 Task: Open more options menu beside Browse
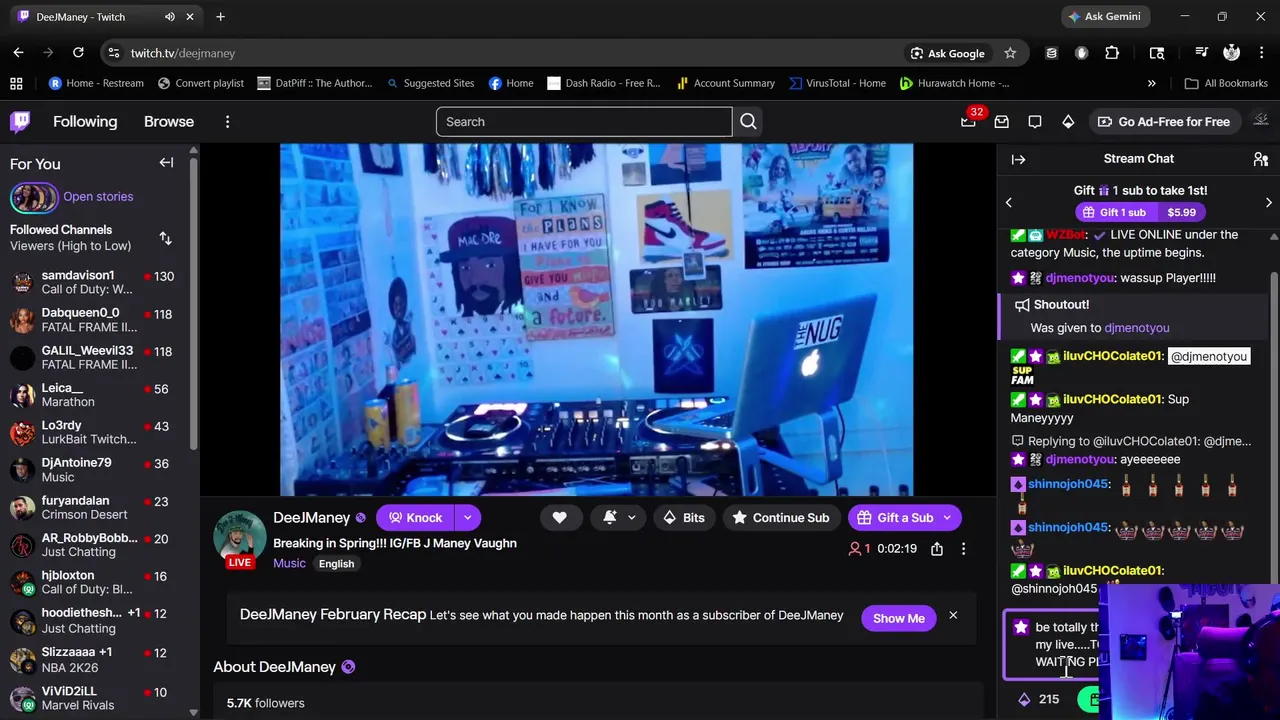(227, 122)
